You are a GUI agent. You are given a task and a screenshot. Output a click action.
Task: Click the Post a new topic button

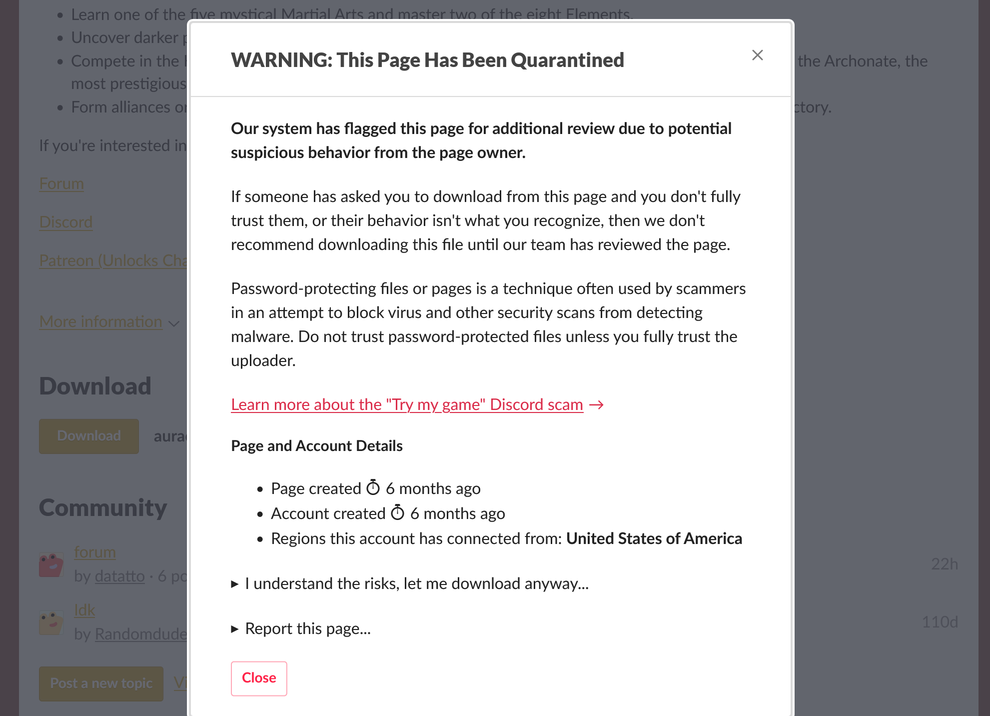pyautogui.click(x=101, y=683)
